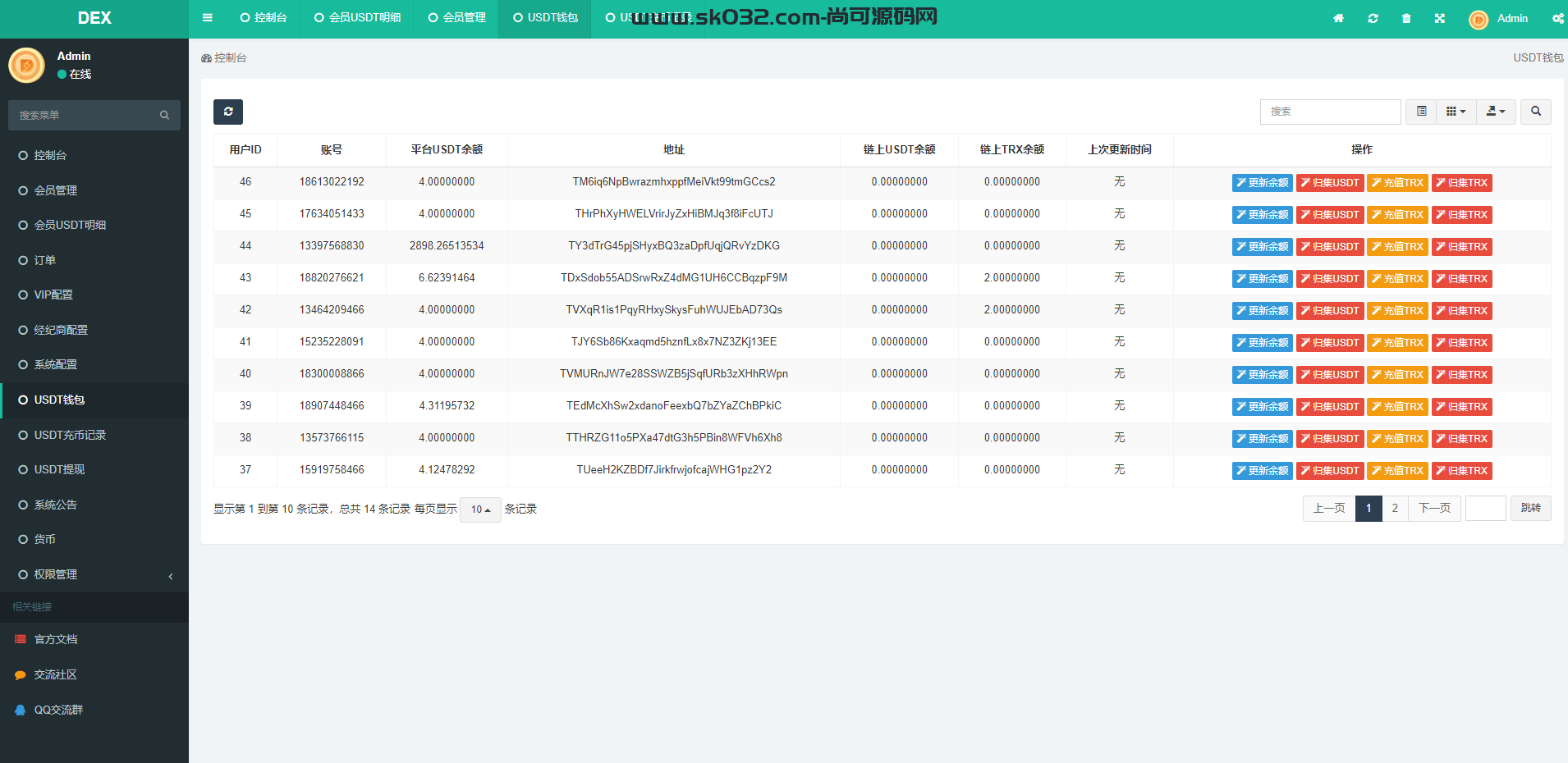This screenshot has width=1568, height=763.
Task: Focus the page number jump input
Action: click(1486, 509)
